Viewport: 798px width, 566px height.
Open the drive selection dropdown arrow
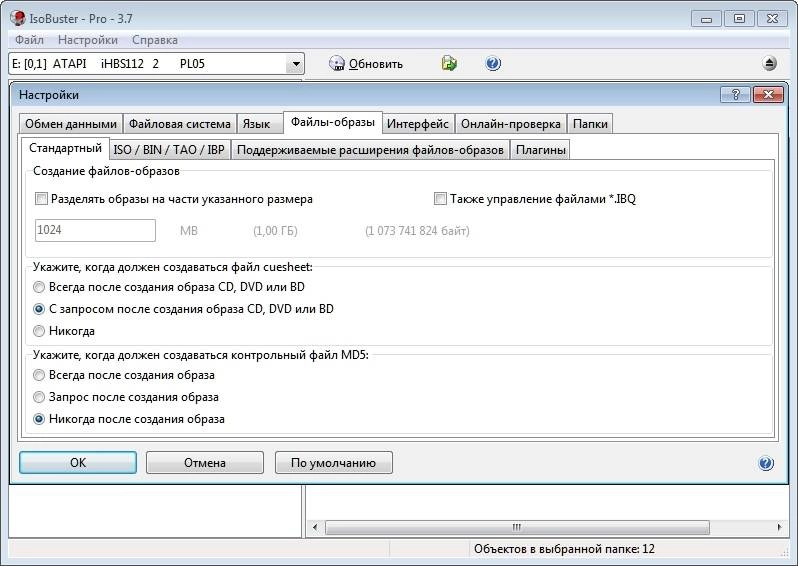point(295,64)
